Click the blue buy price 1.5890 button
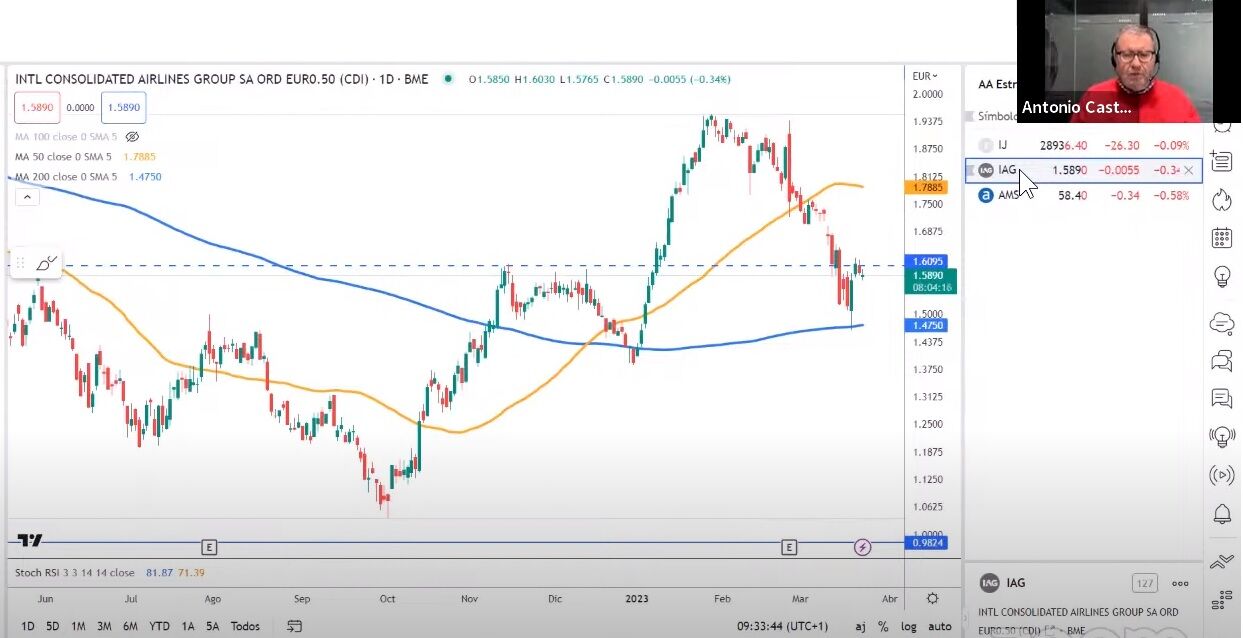This screenshot has width=1243, height=638. (123, 108)
